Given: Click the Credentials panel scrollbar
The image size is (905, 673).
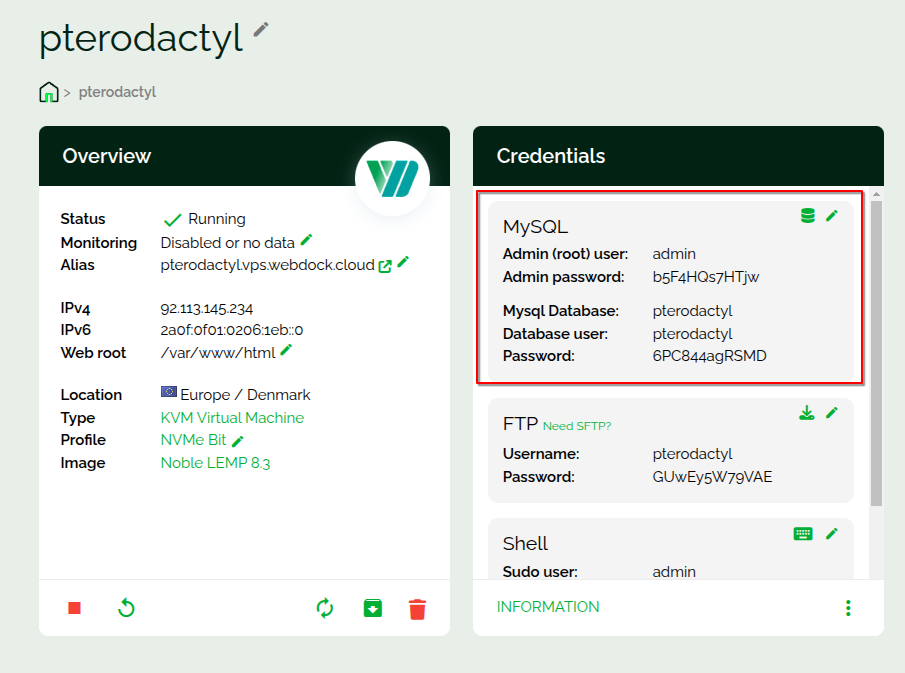Looking at the screenshot, I should [877, 350].
